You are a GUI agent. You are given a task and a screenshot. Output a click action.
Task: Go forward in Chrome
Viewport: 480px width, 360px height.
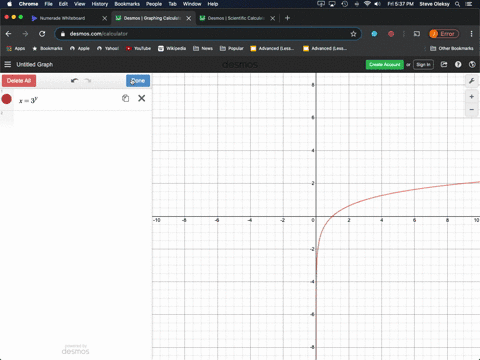click(25, 34)
